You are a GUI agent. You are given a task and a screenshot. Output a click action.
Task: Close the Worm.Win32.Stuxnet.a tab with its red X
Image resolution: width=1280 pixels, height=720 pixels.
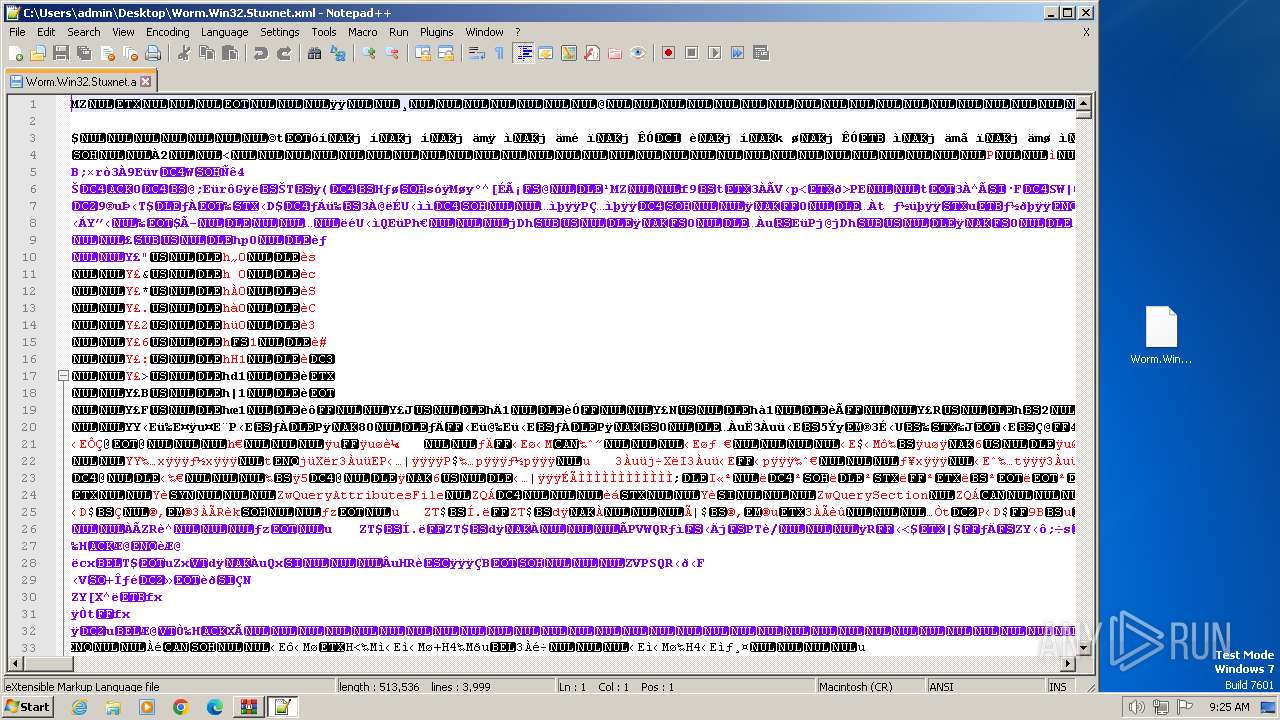coord(145,82)
